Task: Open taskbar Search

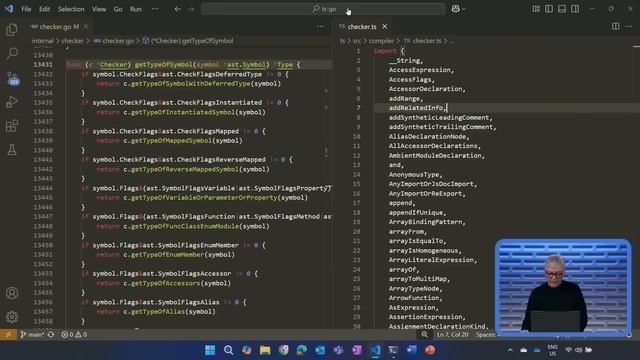Action: click(228, 350)
